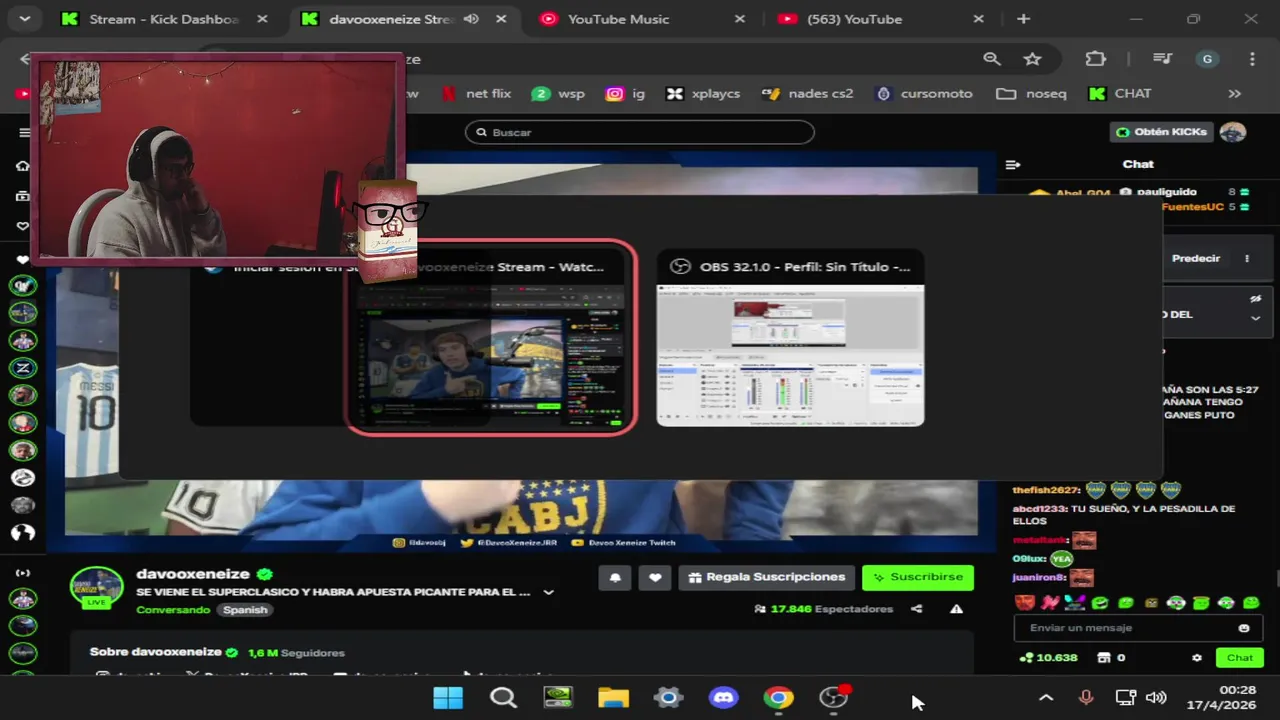1280x720 pixels.
Task: Click the Buscar search field on Kick
Action: coord(640,132)
